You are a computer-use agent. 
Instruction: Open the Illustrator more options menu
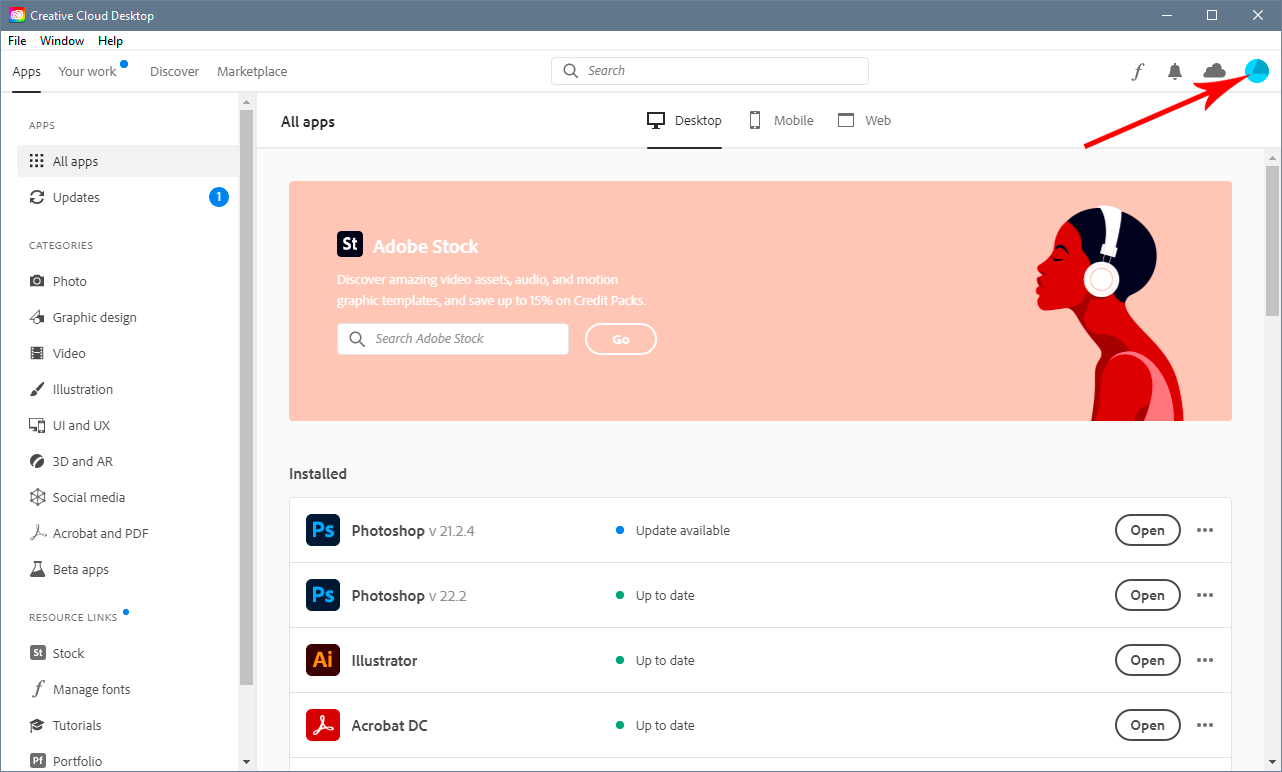coord(1204,660)
